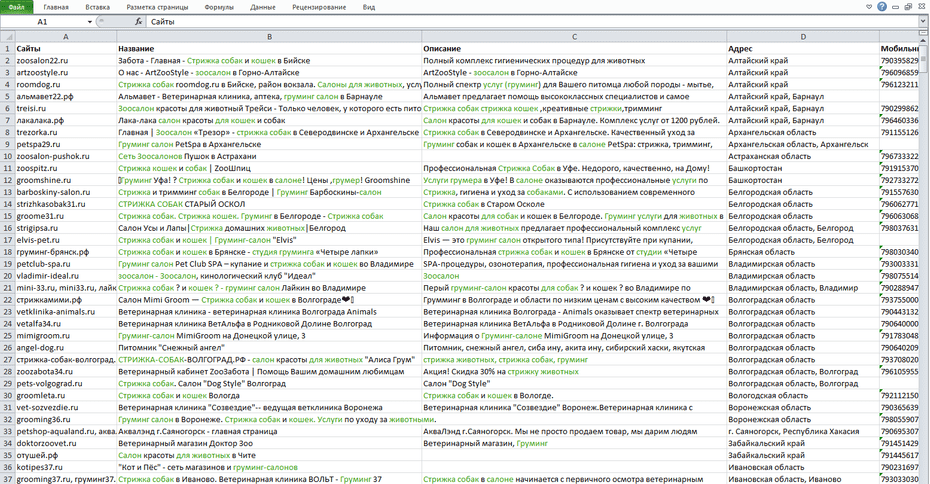Select cell trezorka.ru

click(x=66, y=132)
